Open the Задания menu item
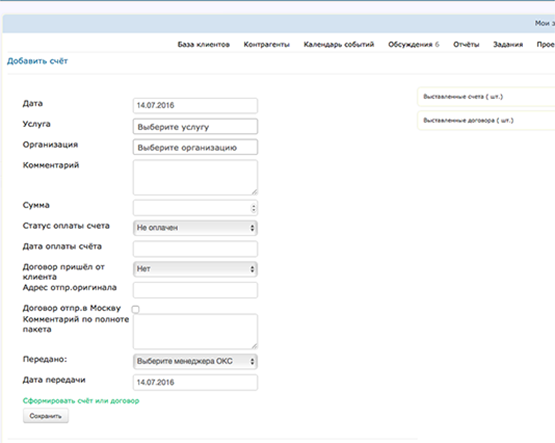 point(508,45)
